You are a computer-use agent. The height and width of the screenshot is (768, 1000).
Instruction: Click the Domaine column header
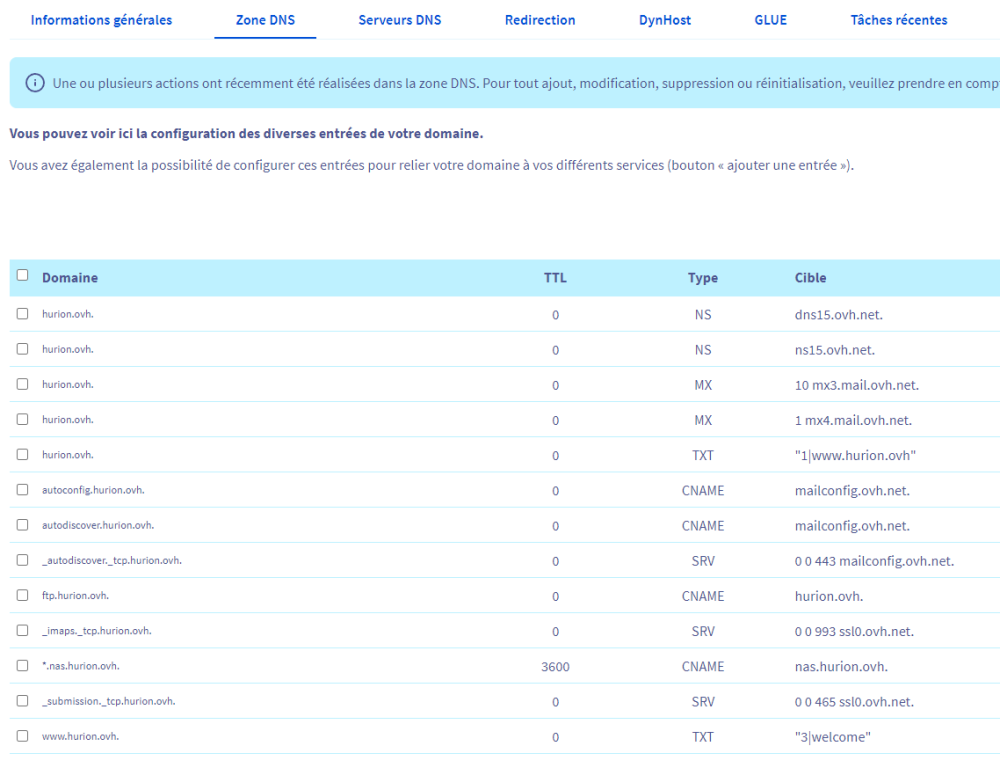pos(70,278)
